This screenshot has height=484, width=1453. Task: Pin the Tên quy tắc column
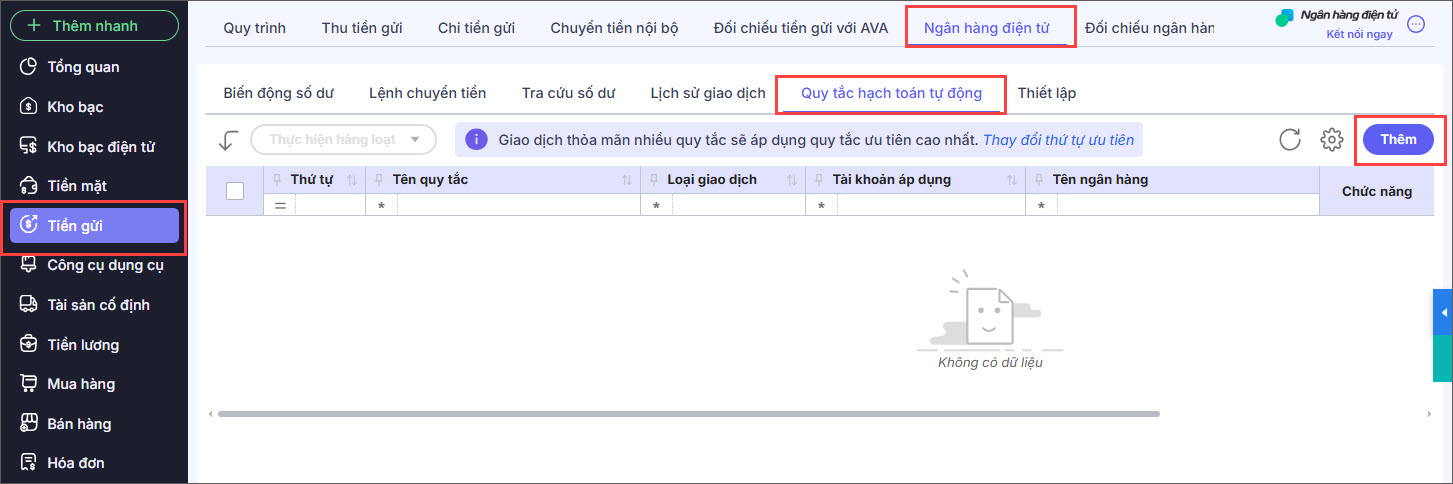click(x=379, y=180)
